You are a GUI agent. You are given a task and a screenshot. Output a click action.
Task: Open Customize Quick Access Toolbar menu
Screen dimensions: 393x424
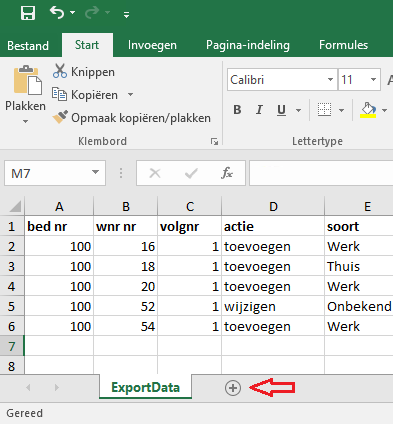click(x=126, y=14)
